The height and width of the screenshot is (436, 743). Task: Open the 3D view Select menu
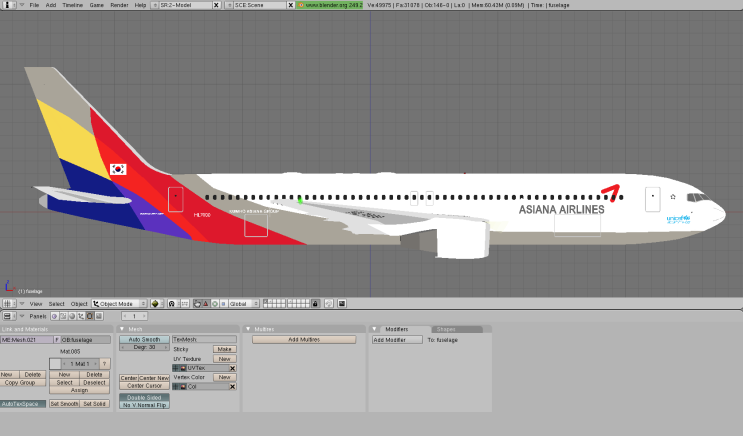[x=56, y=304]
